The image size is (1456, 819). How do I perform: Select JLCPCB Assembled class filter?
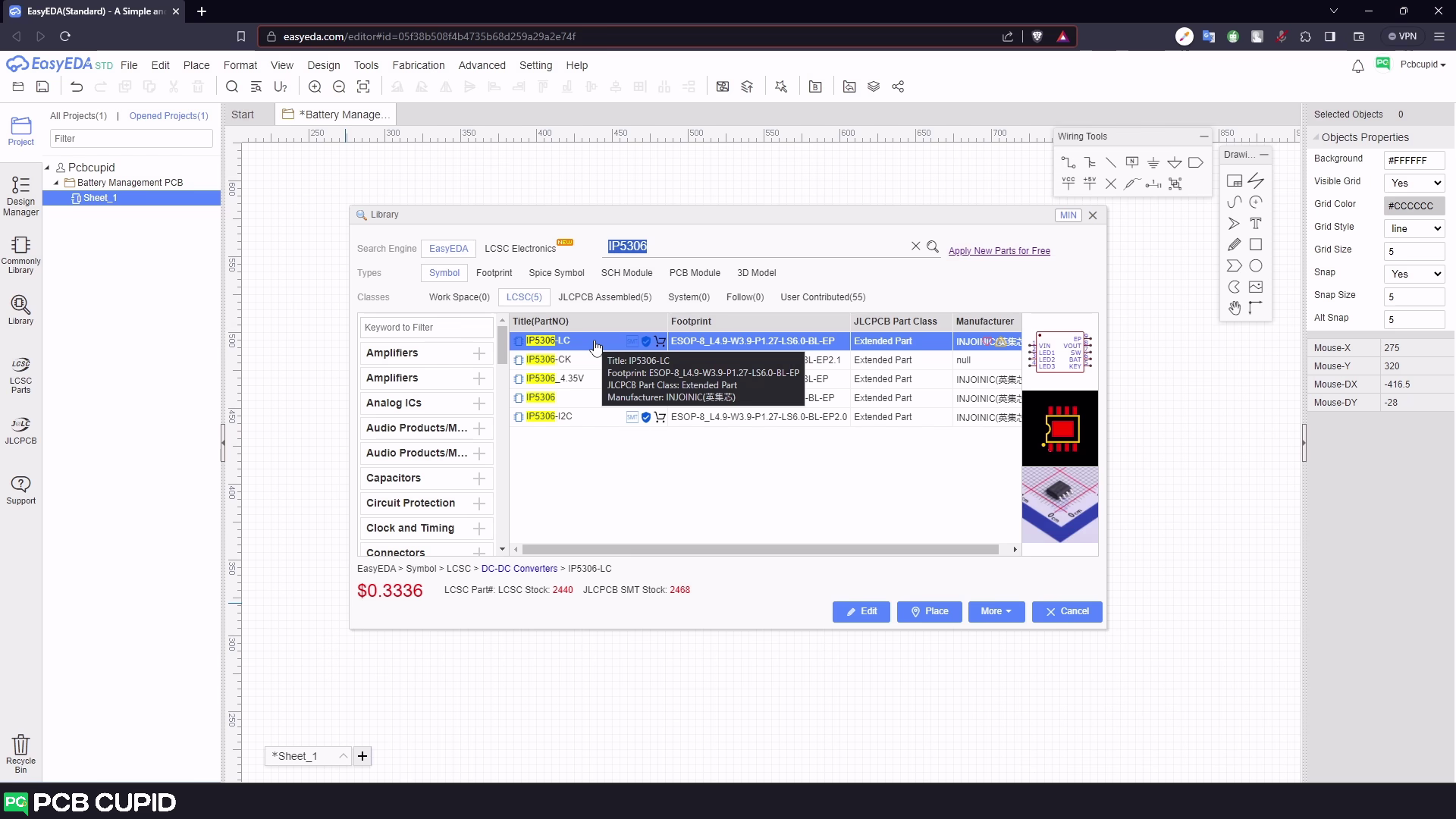[604, 297]
